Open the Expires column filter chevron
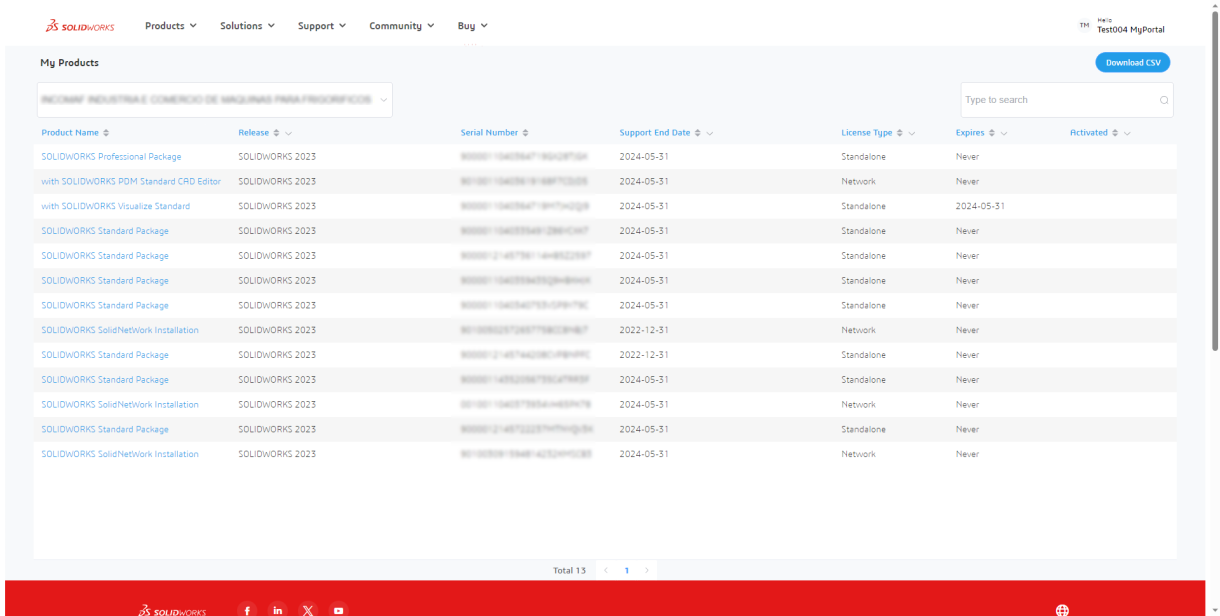 pyautogui.click(x=1002, y=133)
